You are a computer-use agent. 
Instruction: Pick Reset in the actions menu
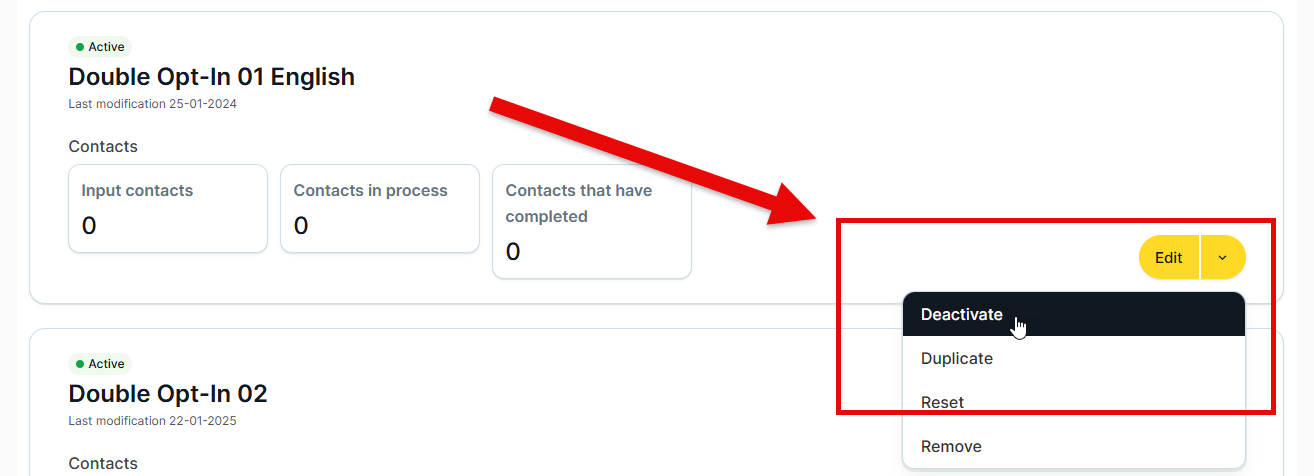tap(942, 402)
